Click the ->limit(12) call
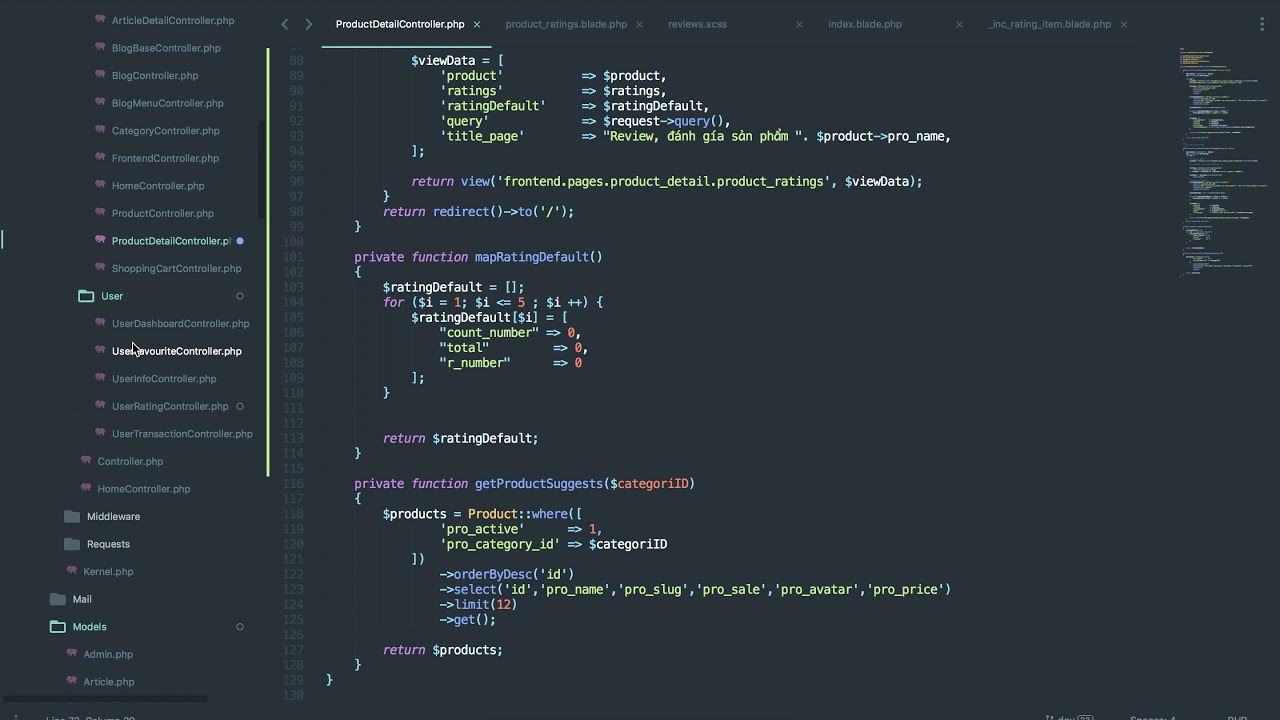The width and height of the screenshot is (1280, 720). coord(478,604)
